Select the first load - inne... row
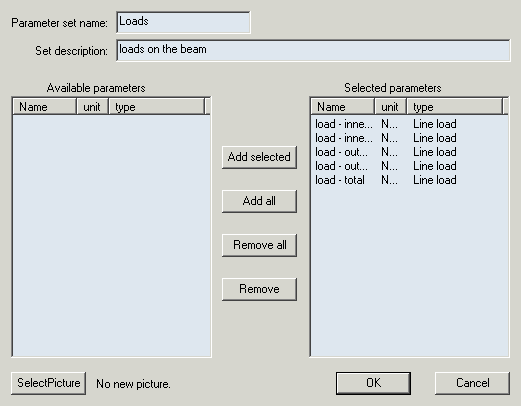Screen dimensions: 521x406 point(409,124)
